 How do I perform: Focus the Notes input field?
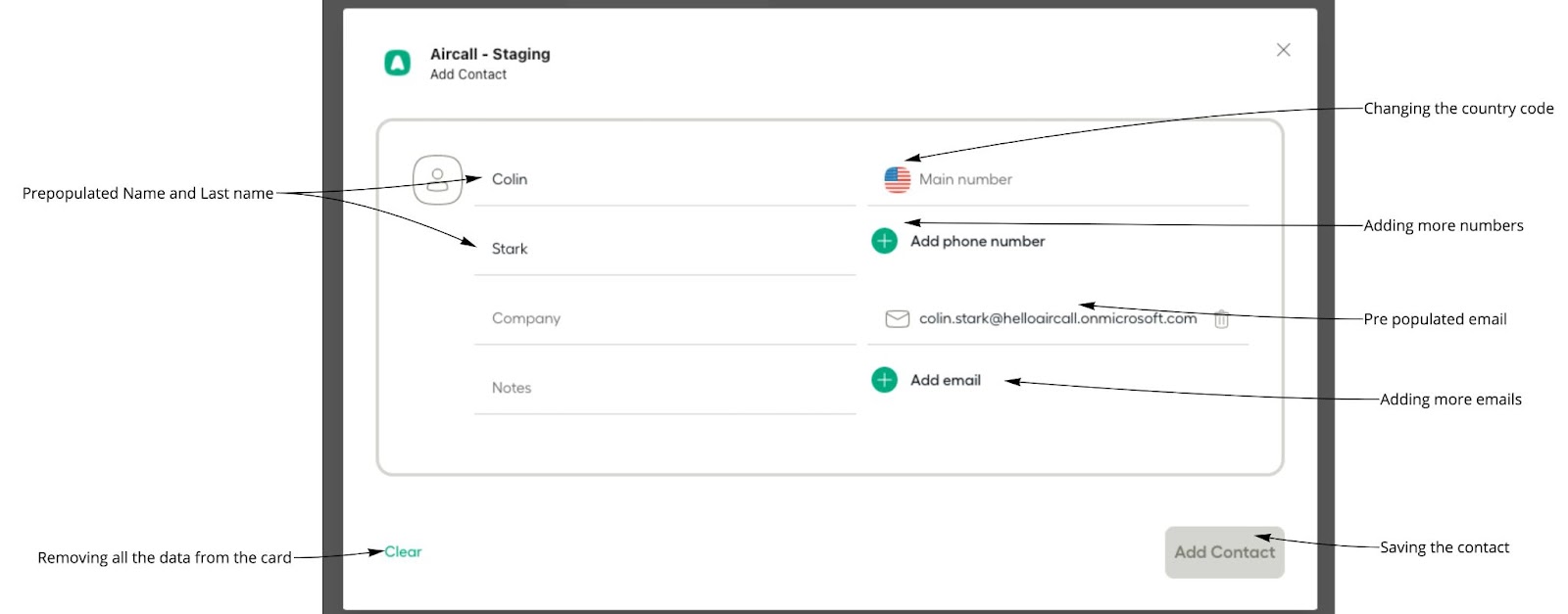pos(664,389)
